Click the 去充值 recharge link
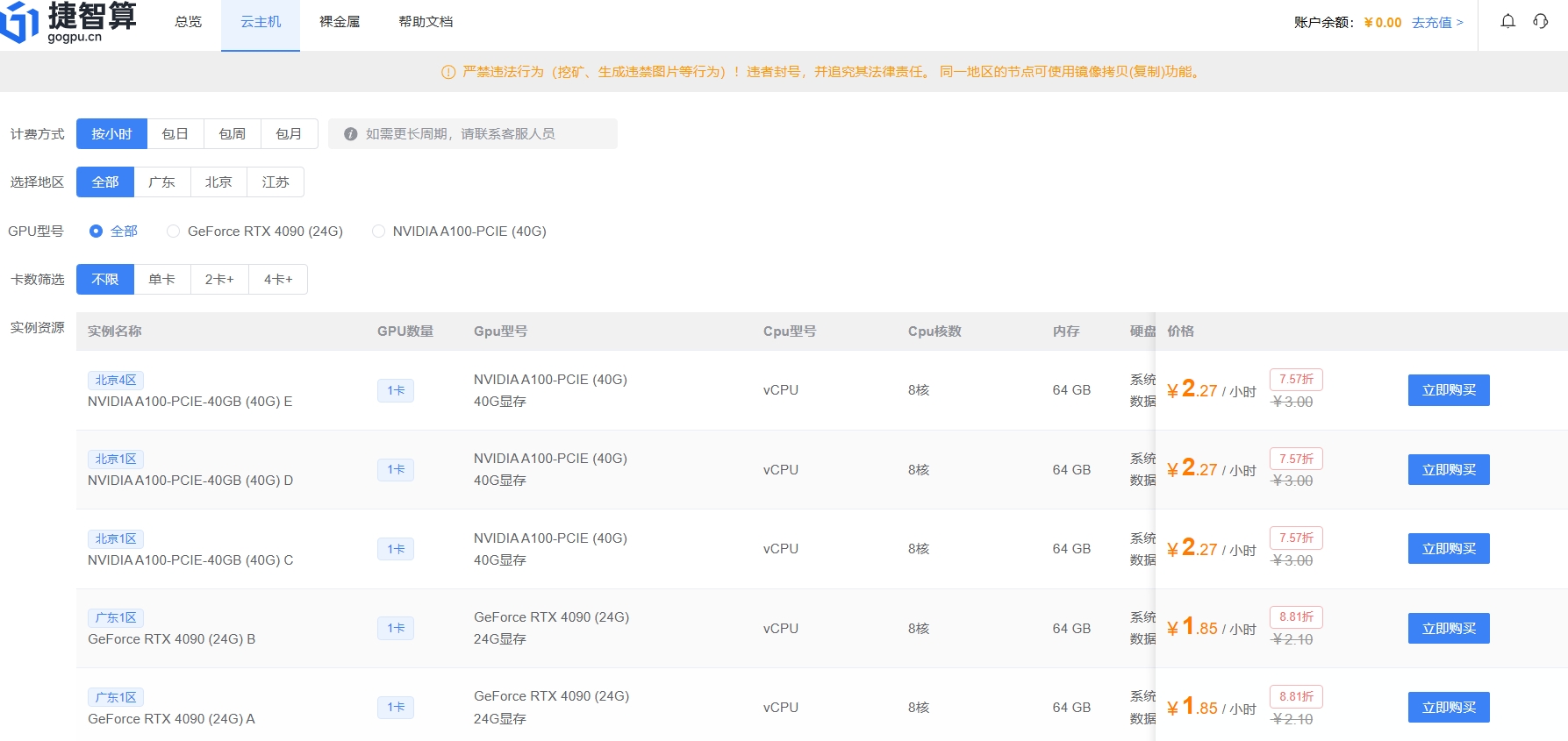This screenshot has width=1568, height=741. click(x=1436, y=23)
